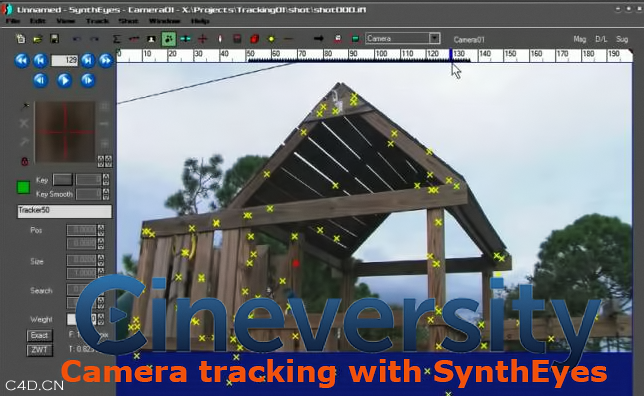This screenshot has height=396, width=644.
Task: Open the Shot menu
Action: [128, 21]
